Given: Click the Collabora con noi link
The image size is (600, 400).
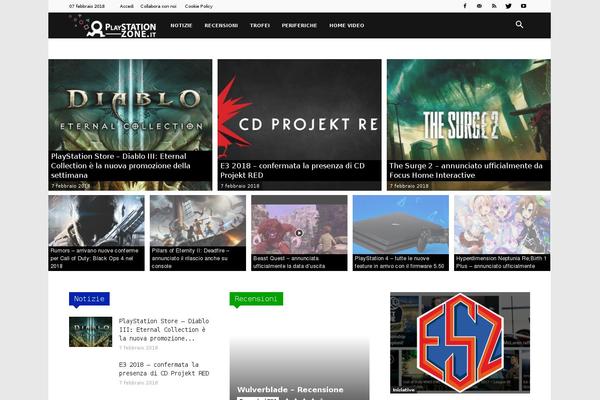Looking at the screenshot, I should point(158,6).
